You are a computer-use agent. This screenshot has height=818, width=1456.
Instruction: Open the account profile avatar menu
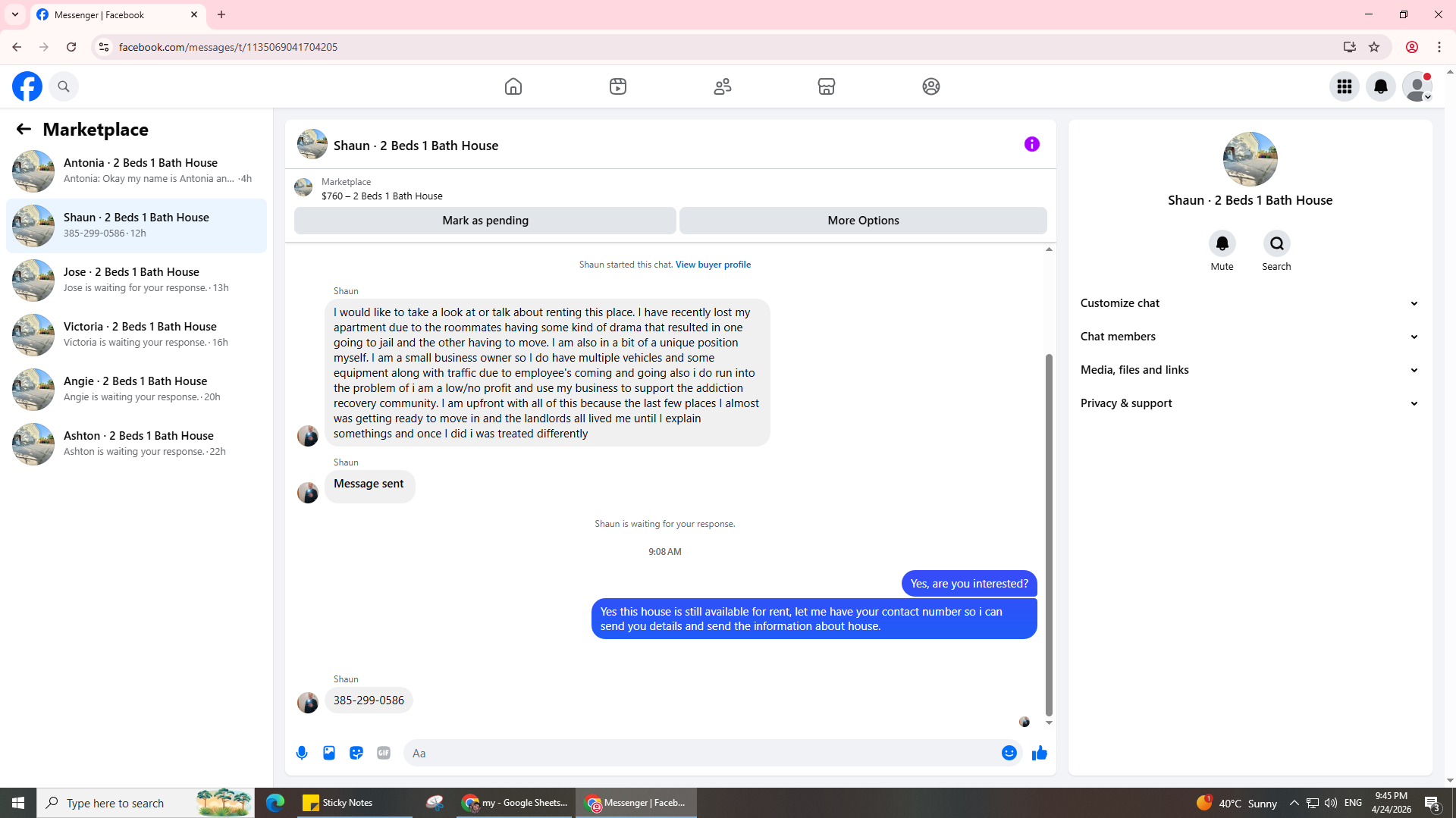[1417, 86]
